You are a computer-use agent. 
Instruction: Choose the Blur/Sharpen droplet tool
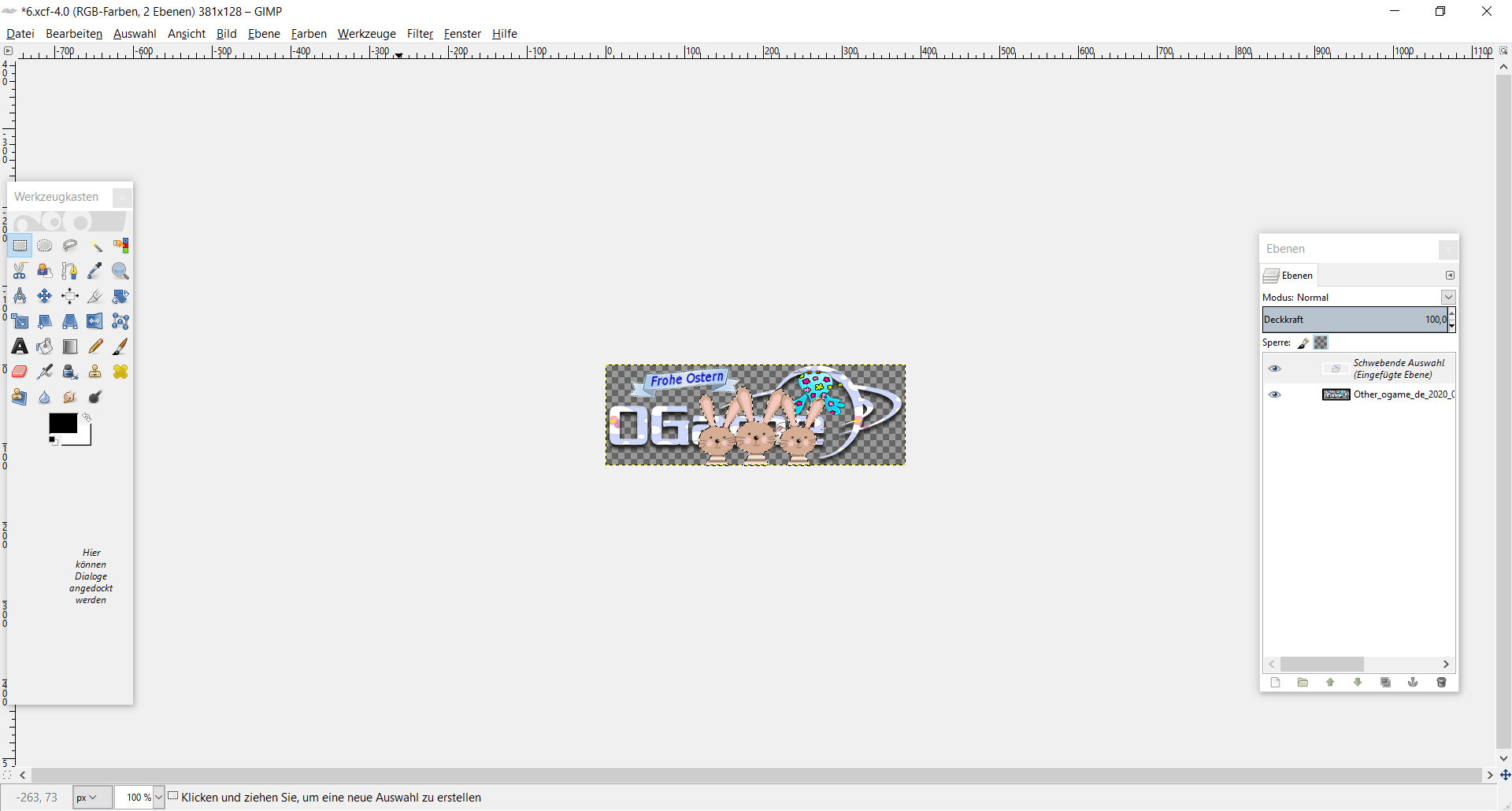point(45,397)
